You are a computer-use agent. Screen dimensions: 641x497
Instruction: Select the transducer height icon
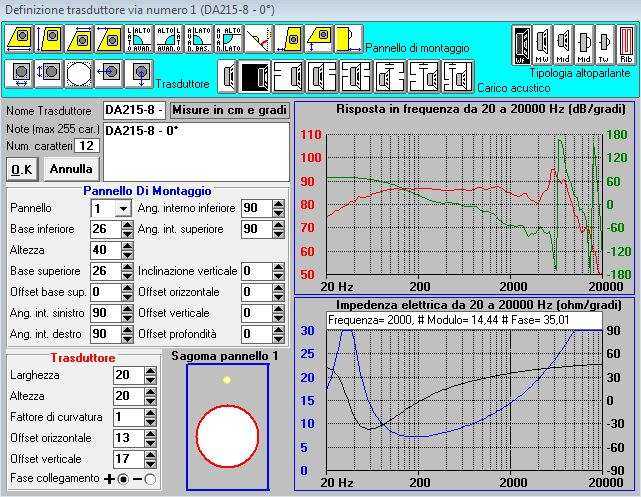pos(49,74)
